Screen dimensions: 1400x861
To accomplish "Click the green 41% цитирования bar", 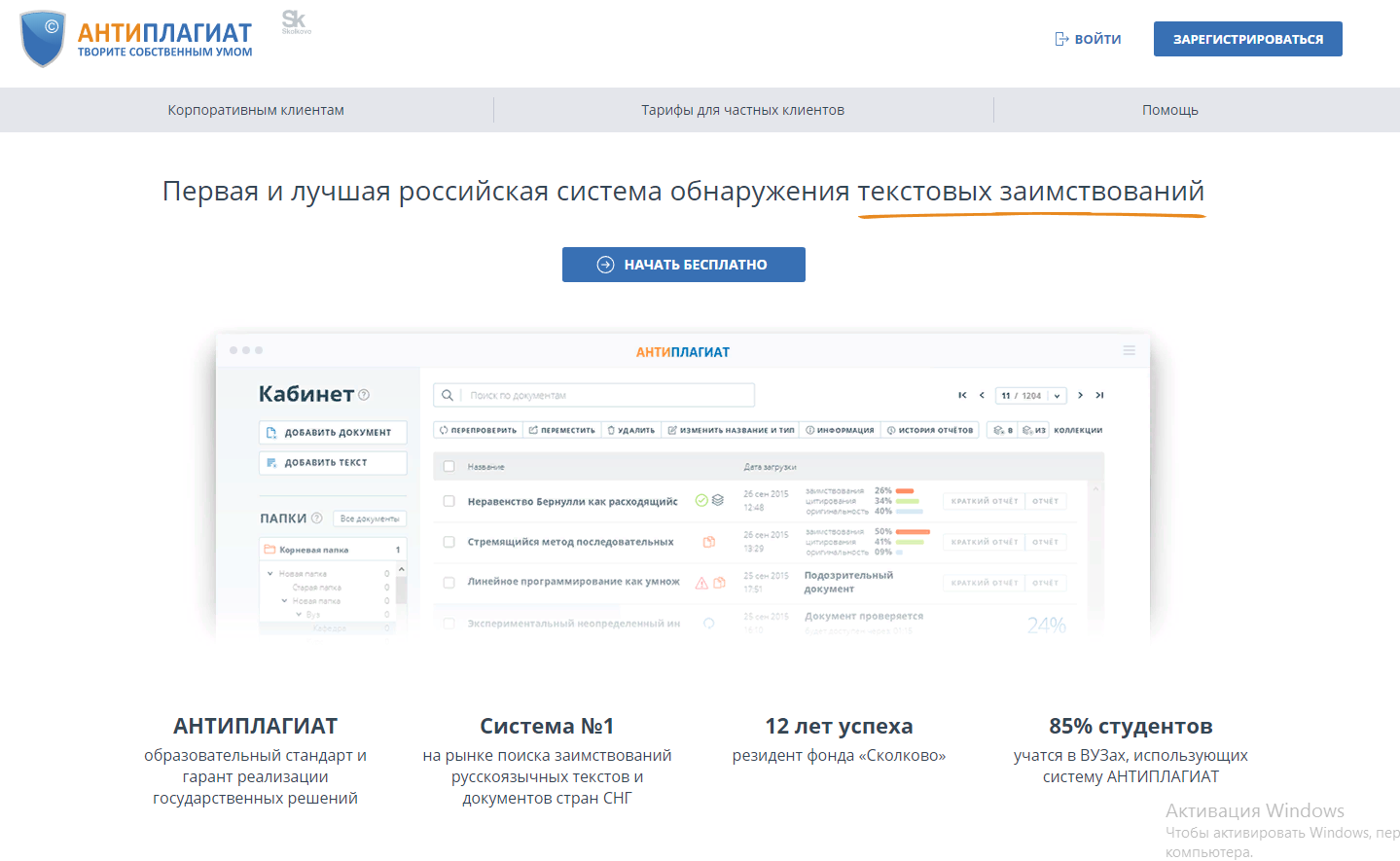I will tap(910, 542).
